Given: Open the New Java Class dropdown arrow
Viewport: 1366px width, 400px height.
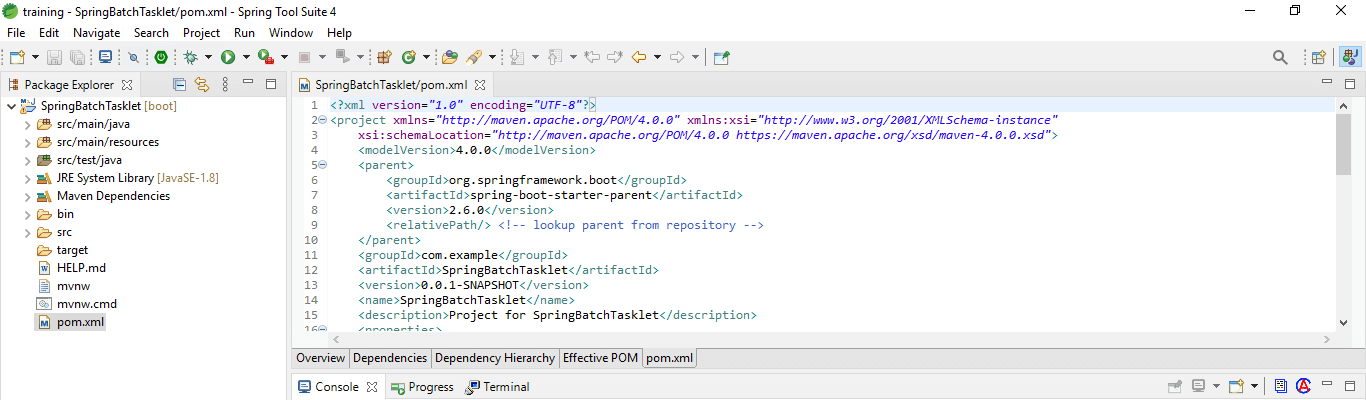Looking at the screenshot, I should coord(426,58).
